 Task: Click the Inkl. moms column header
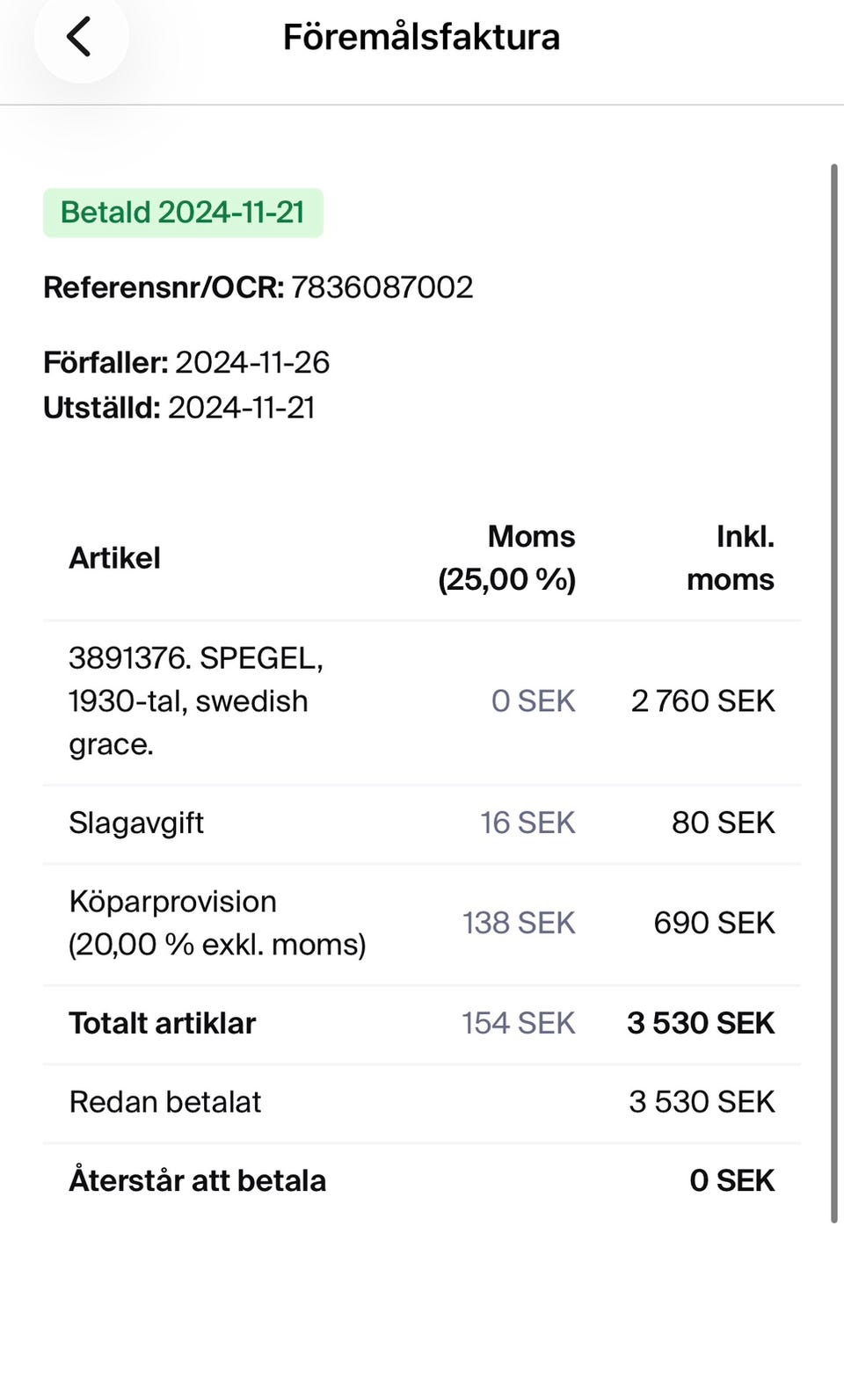[x=731, y=558]
